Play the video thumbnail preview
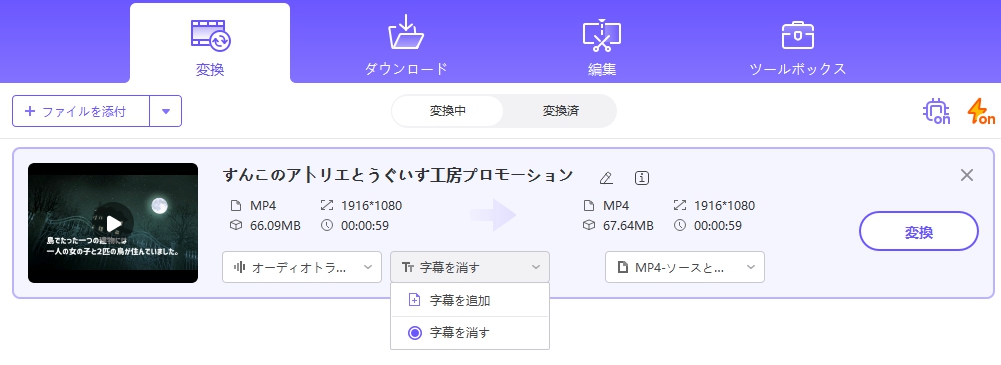The height and width of the screenshot is (365, 1001). tap(114, 223)
